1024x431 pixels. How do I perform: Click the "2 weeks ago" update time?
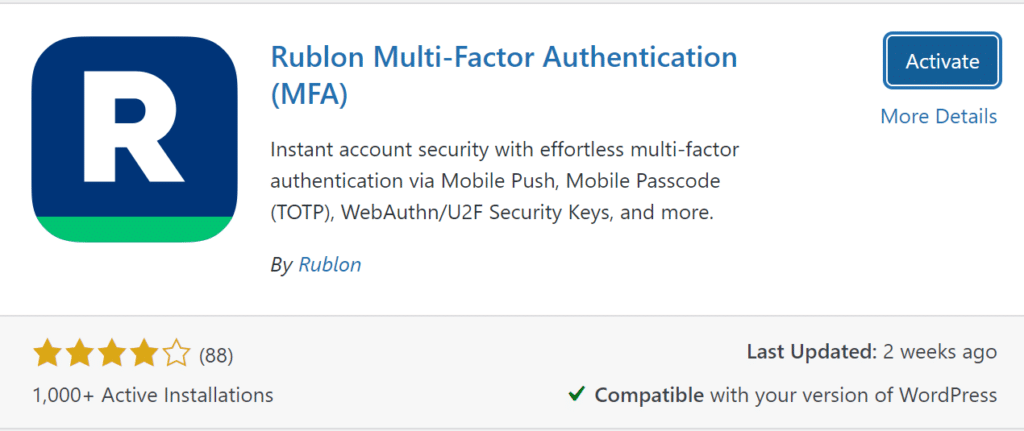[939, 352]
